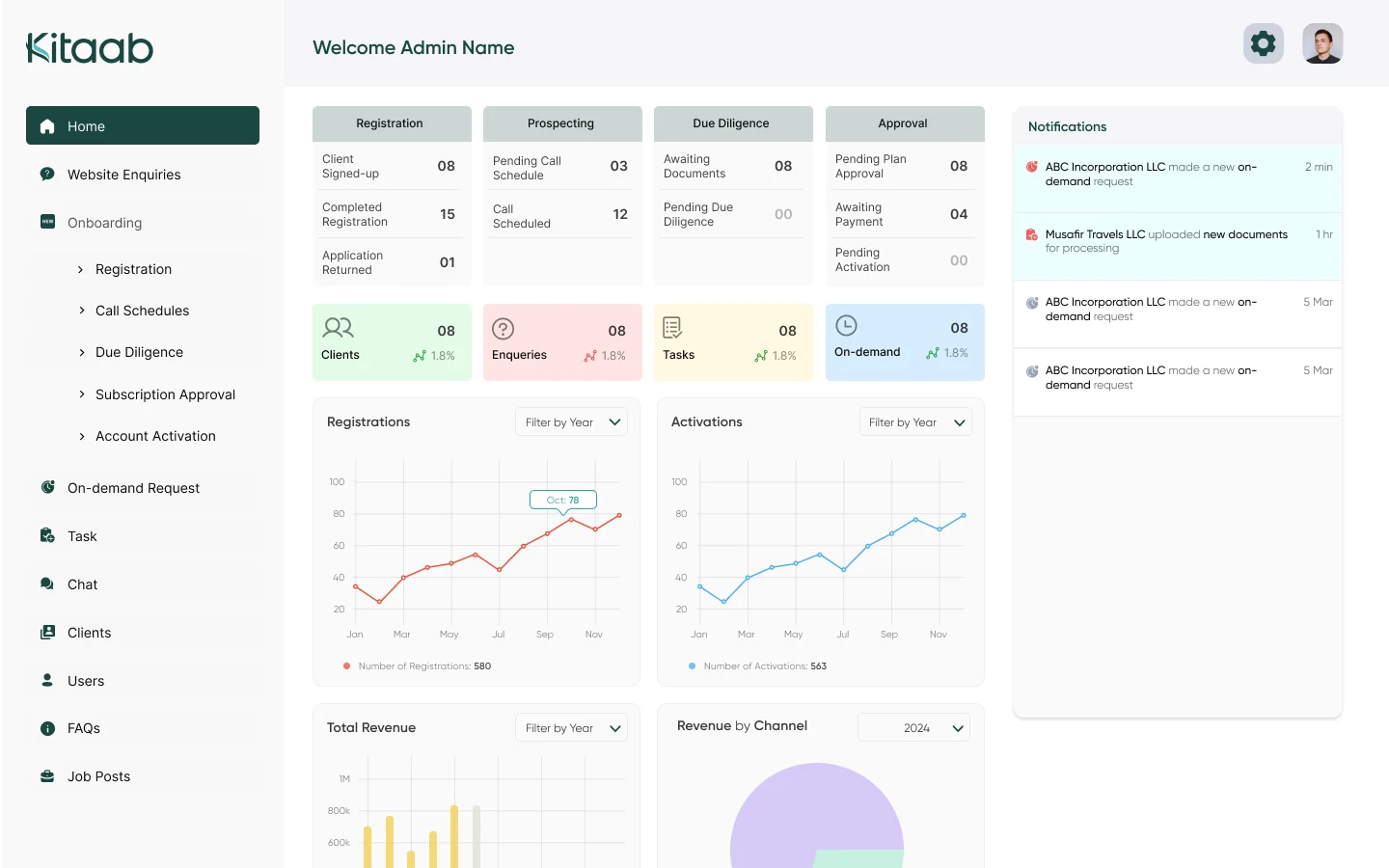The image size is (1389, 868).
Task: Expand the Subscription Approval chevron
Action: [x=81, y=394]
